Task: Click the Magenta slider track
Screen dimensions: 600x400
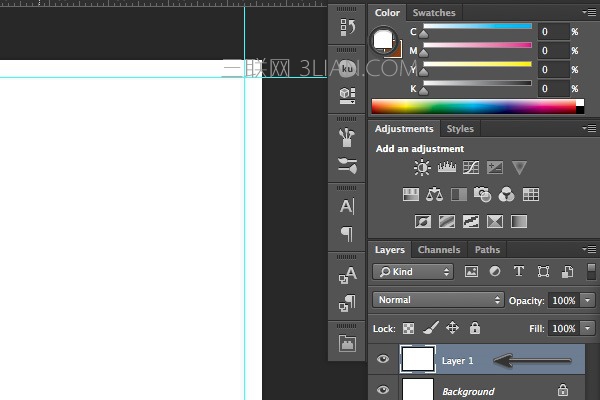Action: point(478,45)
